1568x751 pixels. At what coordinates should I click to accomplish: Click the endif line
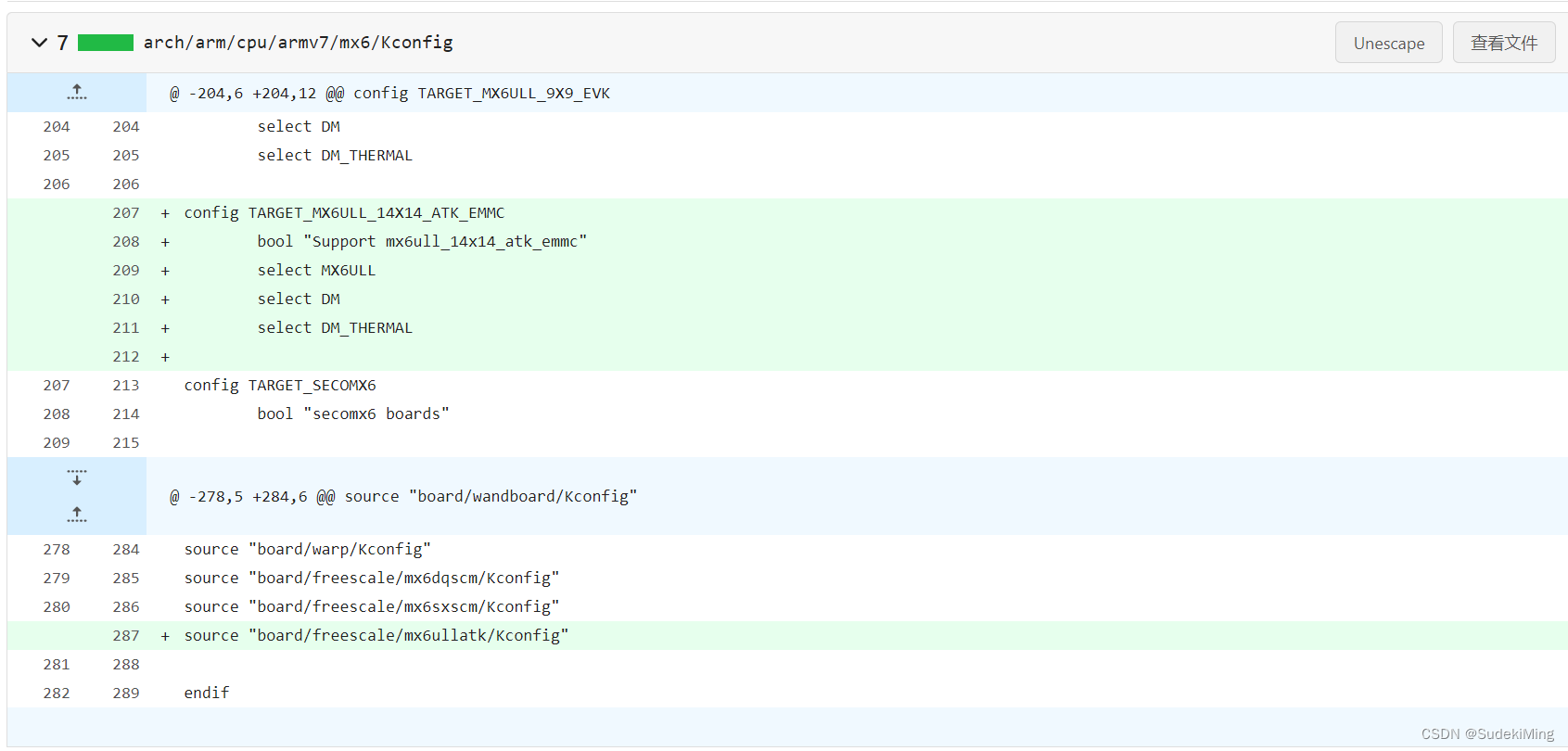pyautogui.click(x=207, y=693)
